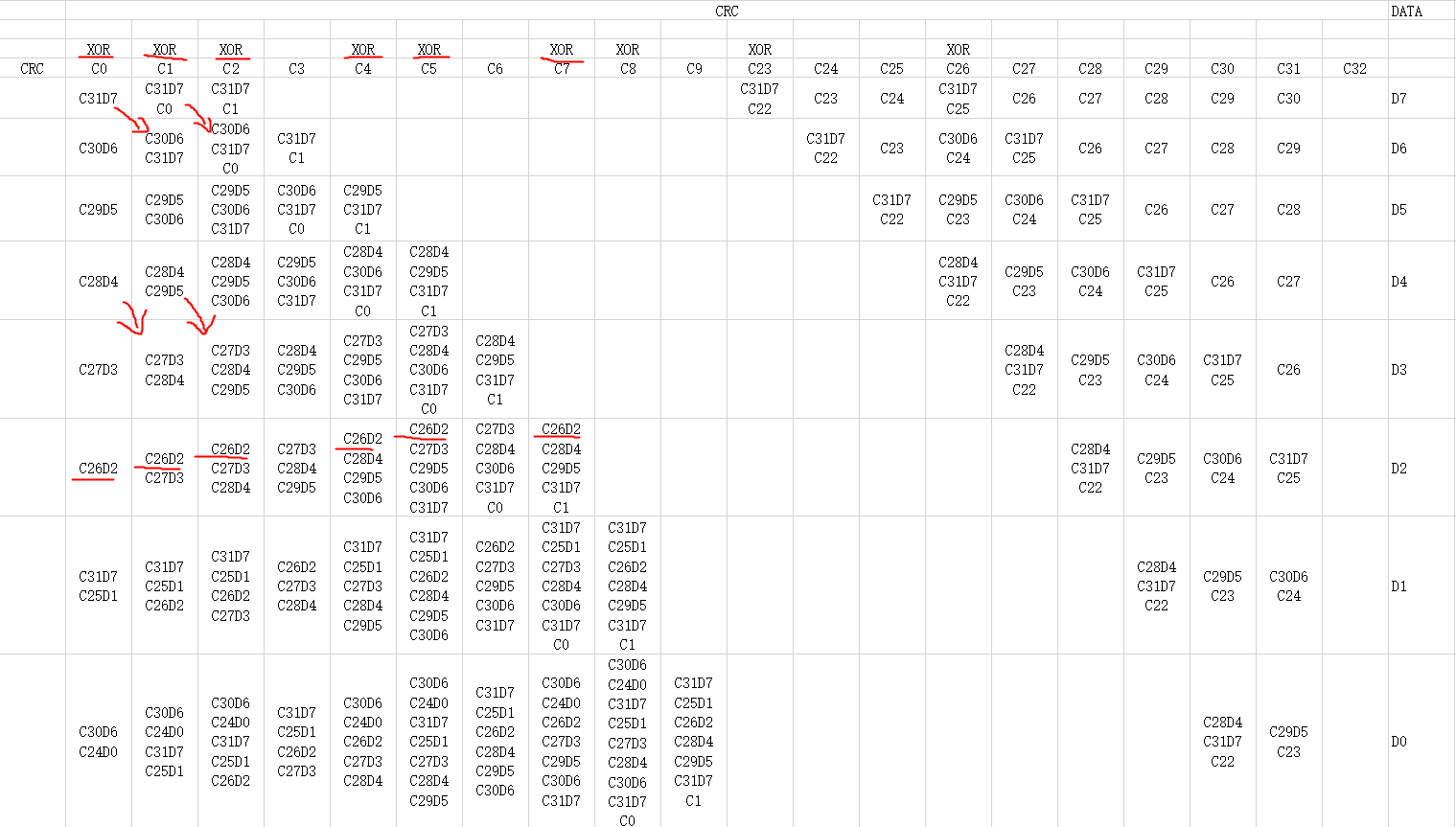Screen dimensions: 1456x827
Task: Select row D3 cell under column C27
Action: [x=1025, y=369]
